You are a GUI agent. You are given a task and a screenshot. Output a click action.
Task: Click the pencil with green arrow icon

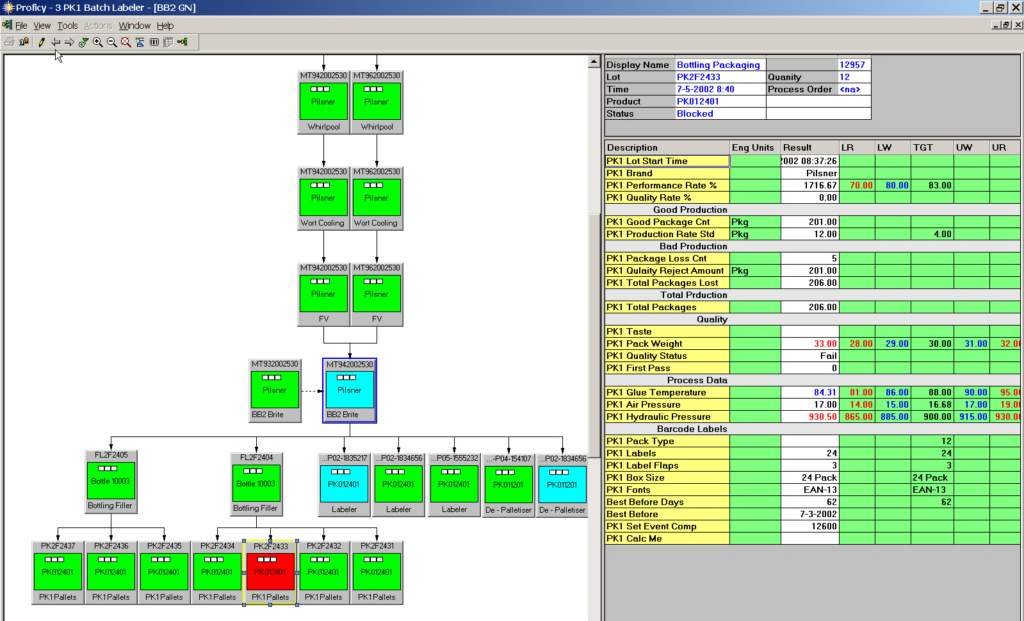(84, 42)
